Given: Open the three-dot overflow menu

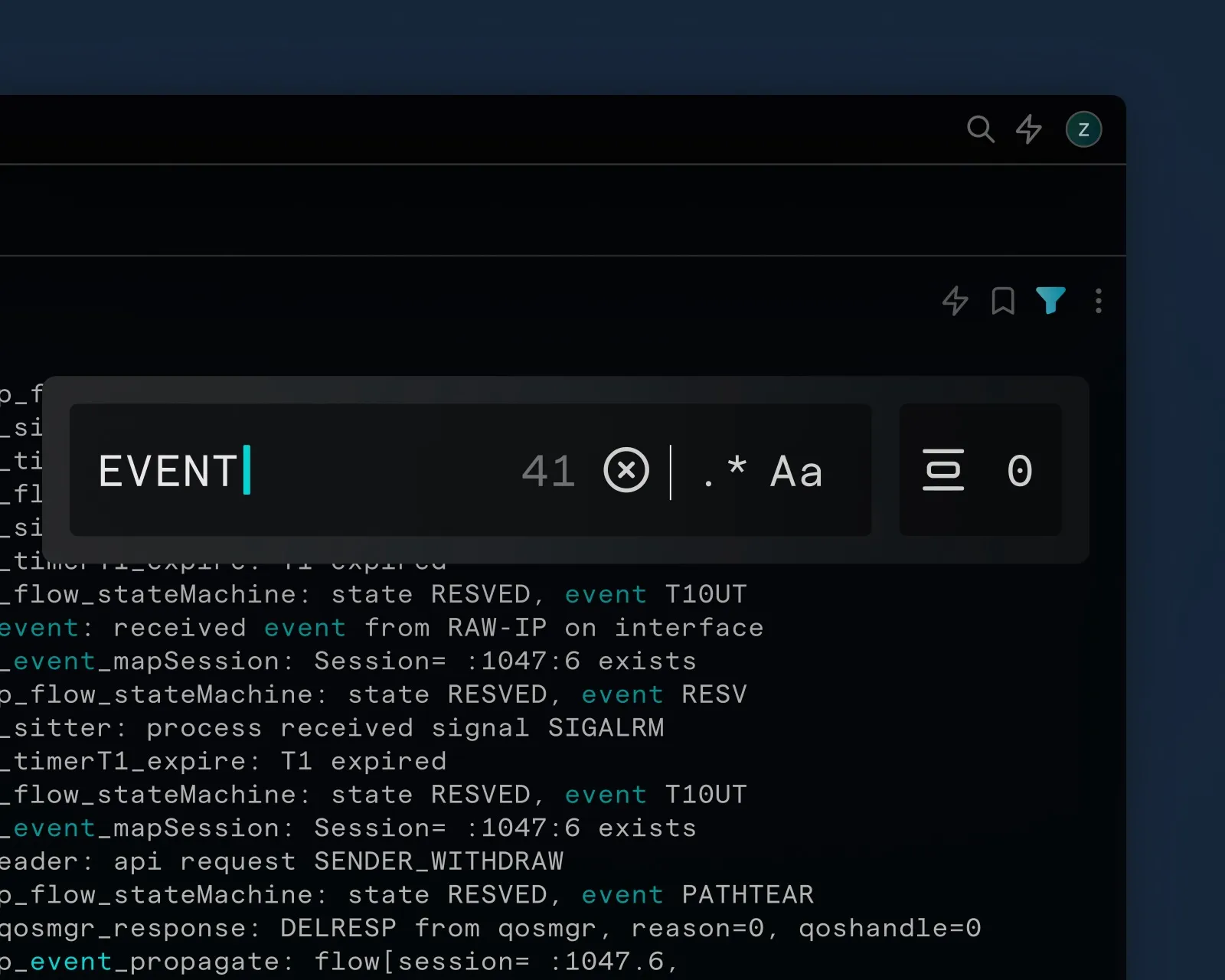Looking at the screenshot, I should 1098,302.
